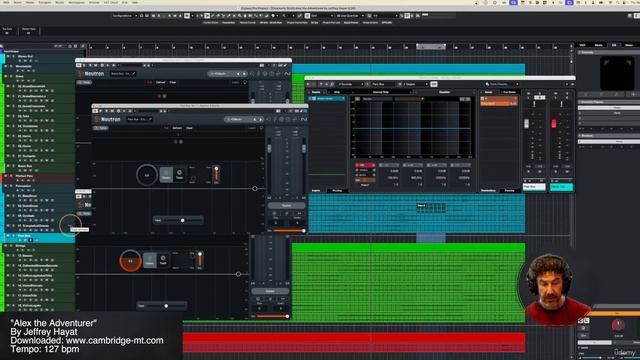The width and height of the screenshot is (640, 360).
Task: Toggle the power button in the front Neutron plugin header
Action: click(x=96, y=111)
